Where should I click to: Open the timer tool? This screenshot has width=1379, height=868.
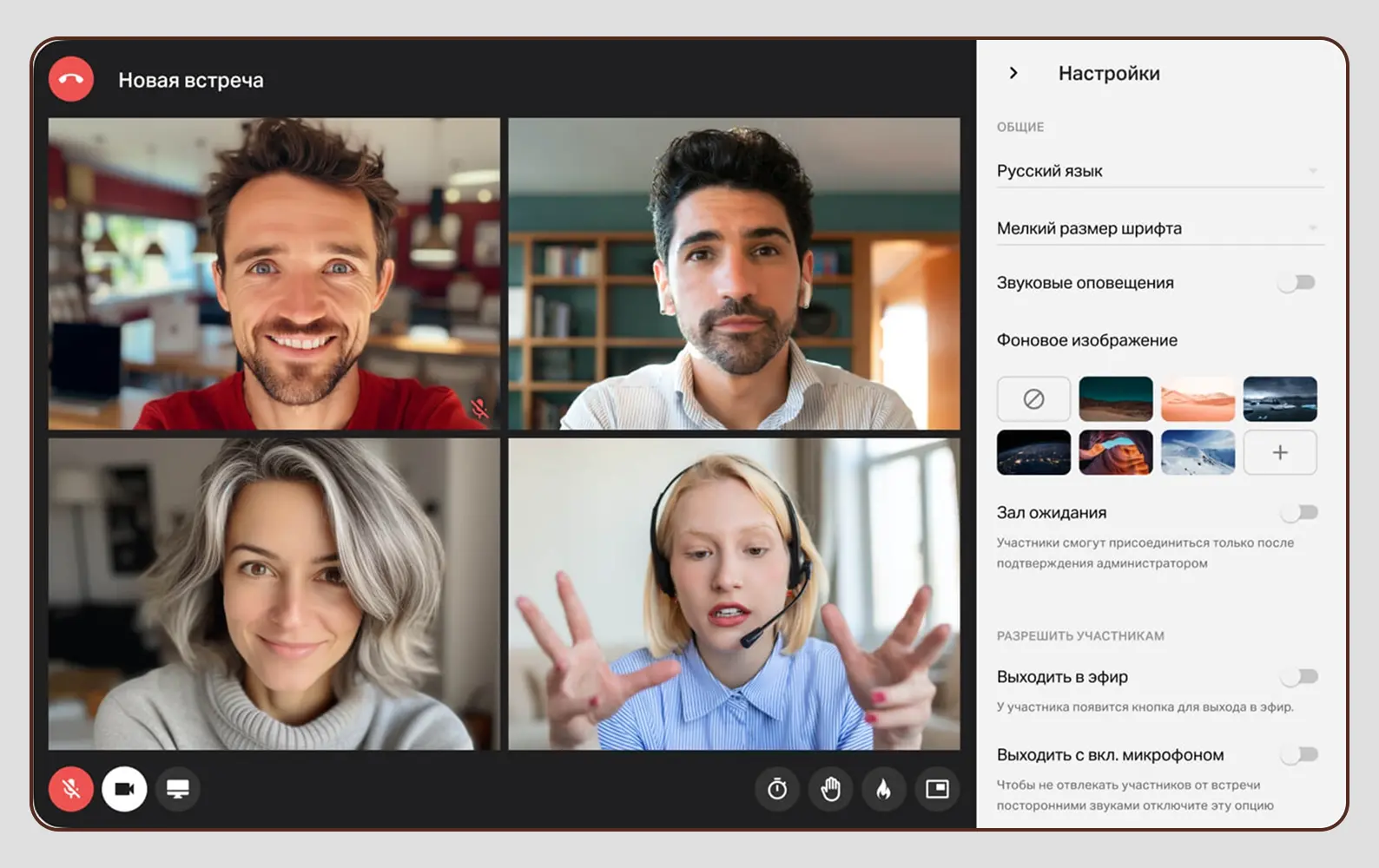777,789
